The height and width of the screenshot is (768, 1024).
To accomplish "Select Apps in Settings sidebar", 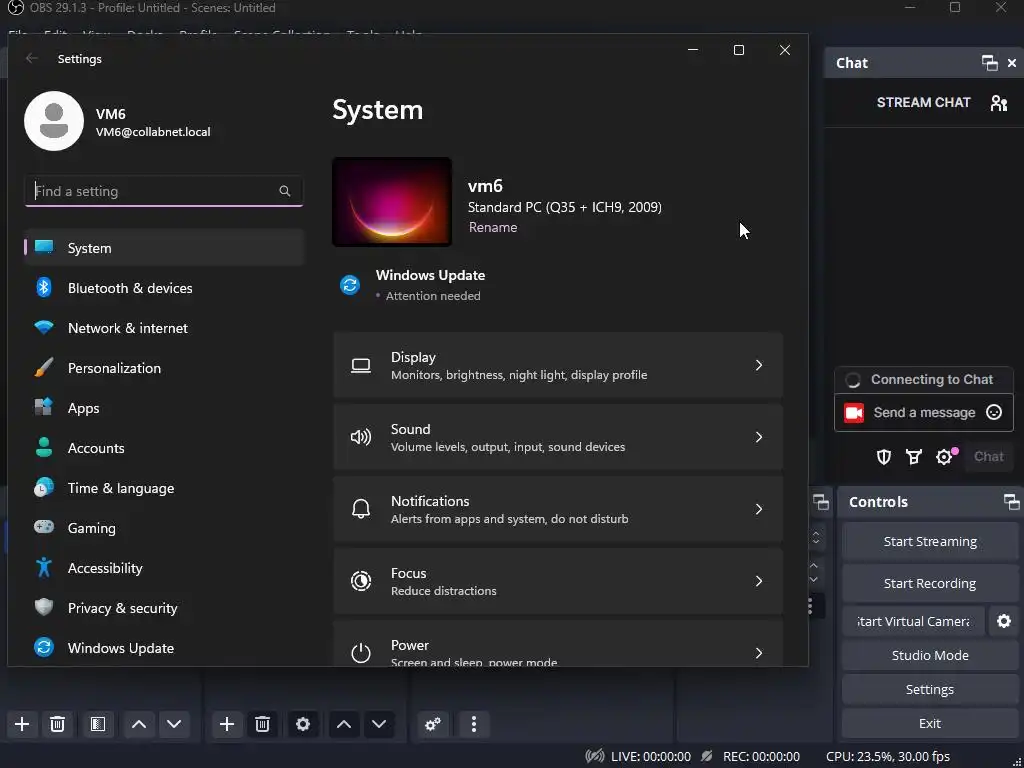I will (164, 408).
